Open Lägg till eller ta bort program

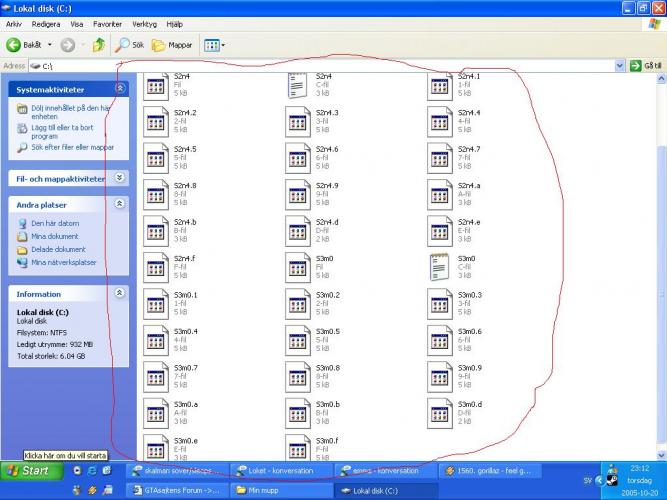click(x=62, y=132)
